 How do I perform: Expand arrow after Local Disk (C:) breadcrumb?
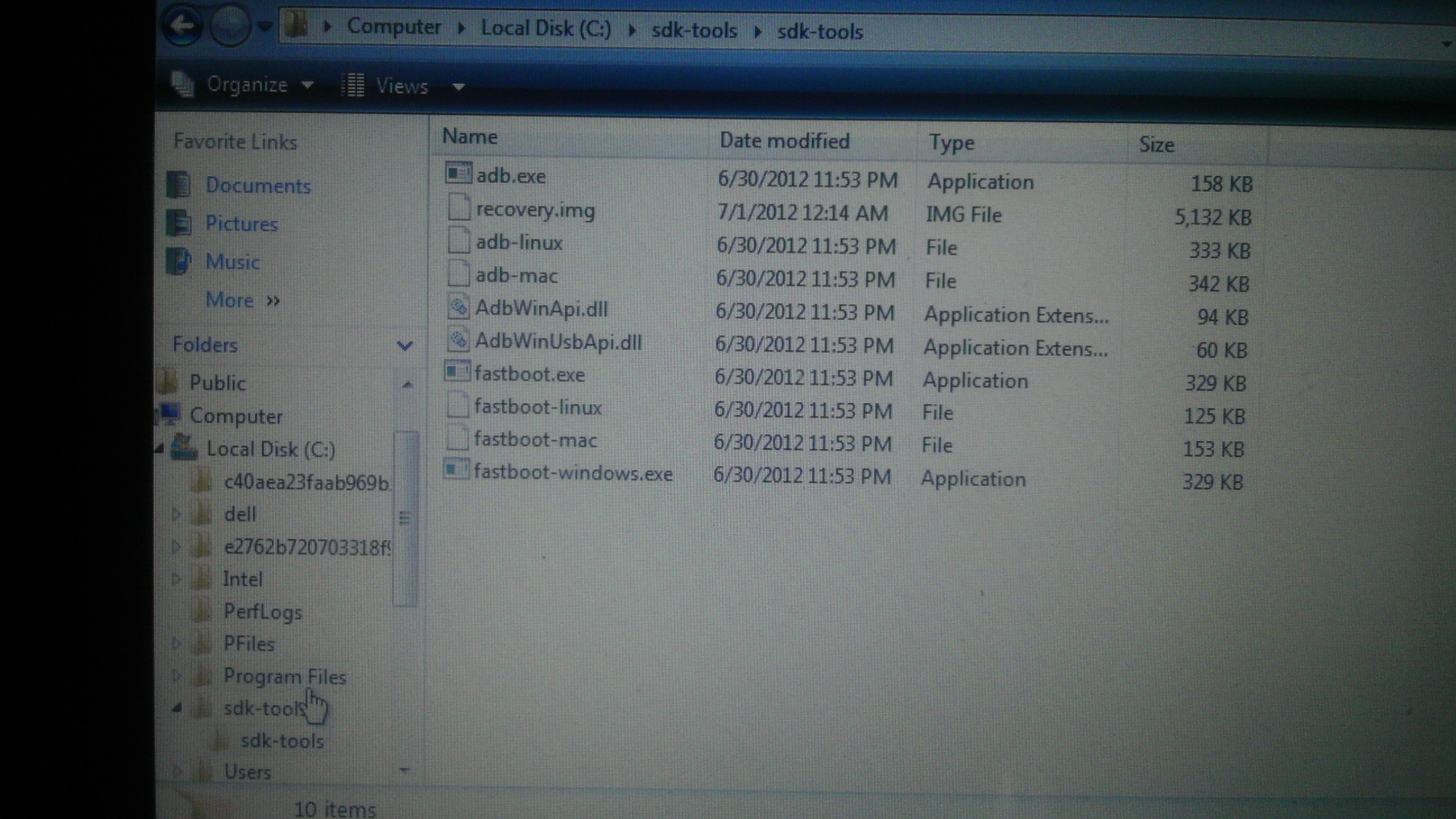pyautogui.click(x=631, y=30)
